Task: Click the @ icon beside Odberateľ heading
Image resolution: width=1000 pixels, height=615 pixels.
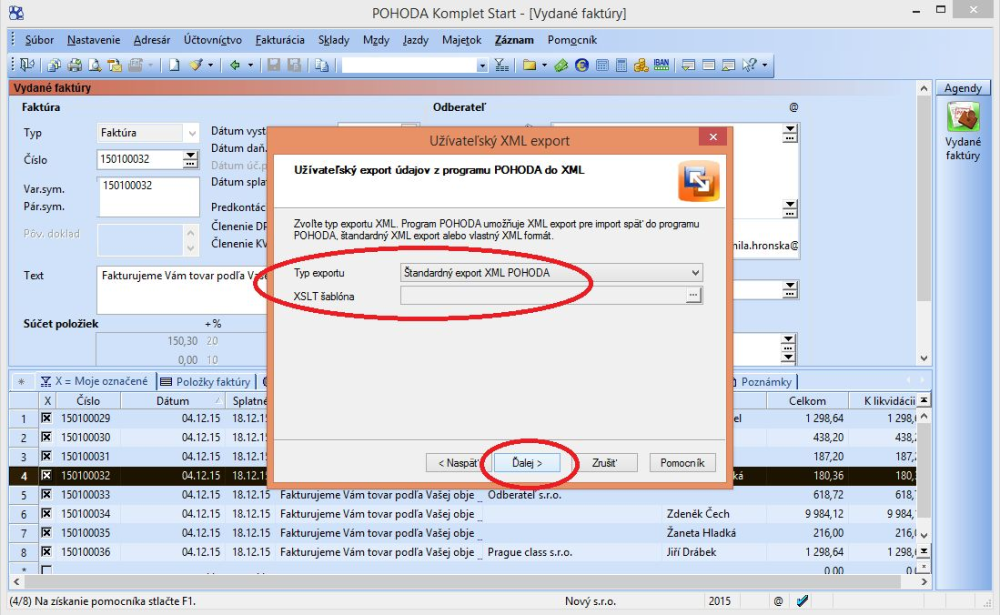Action: coord(793,107)
